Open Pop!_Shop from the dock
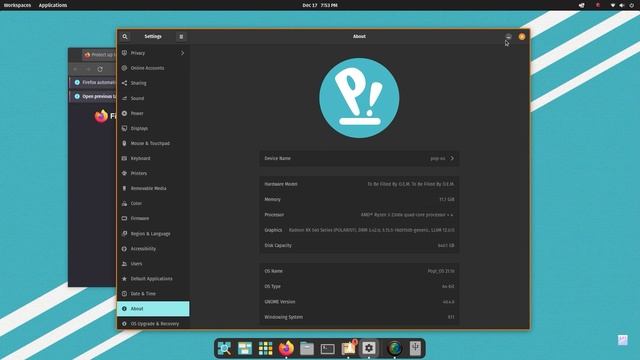 tap(349, 348)
